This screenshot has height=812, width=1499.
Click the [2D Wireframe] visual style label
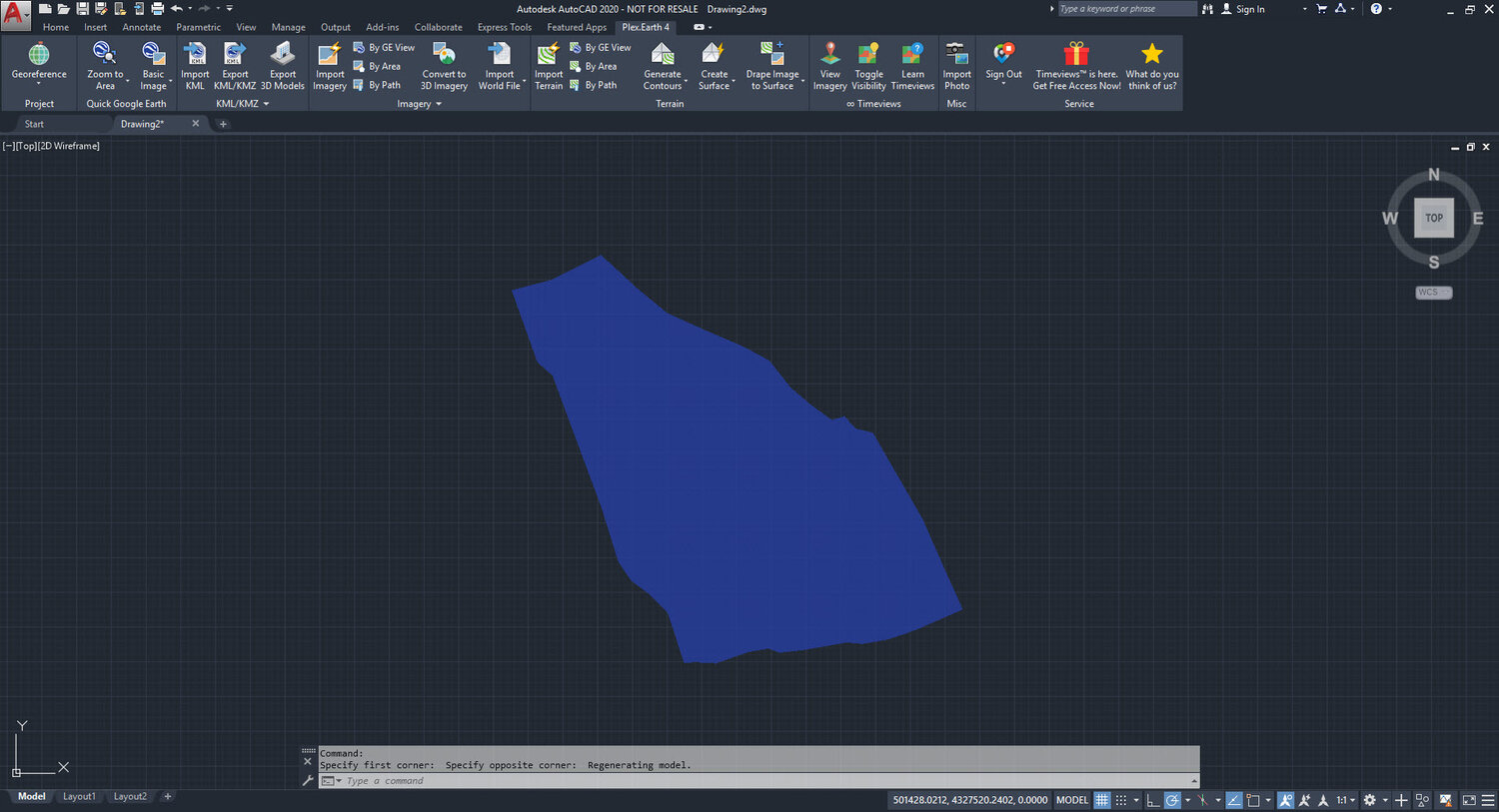[x=69, y=146]
